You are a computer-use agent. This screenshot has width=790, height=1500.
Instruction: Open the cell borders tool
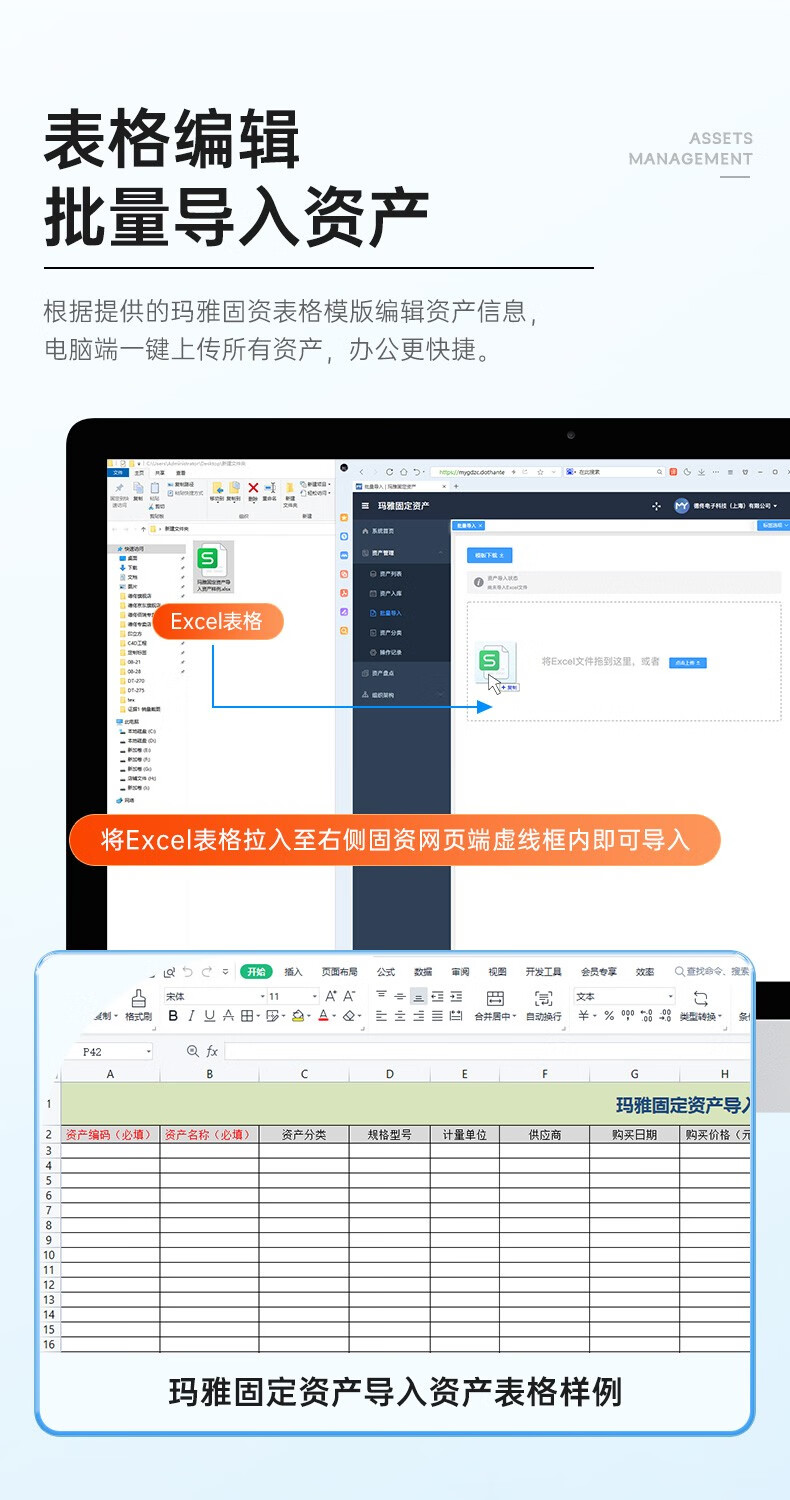pos(249,1016)
